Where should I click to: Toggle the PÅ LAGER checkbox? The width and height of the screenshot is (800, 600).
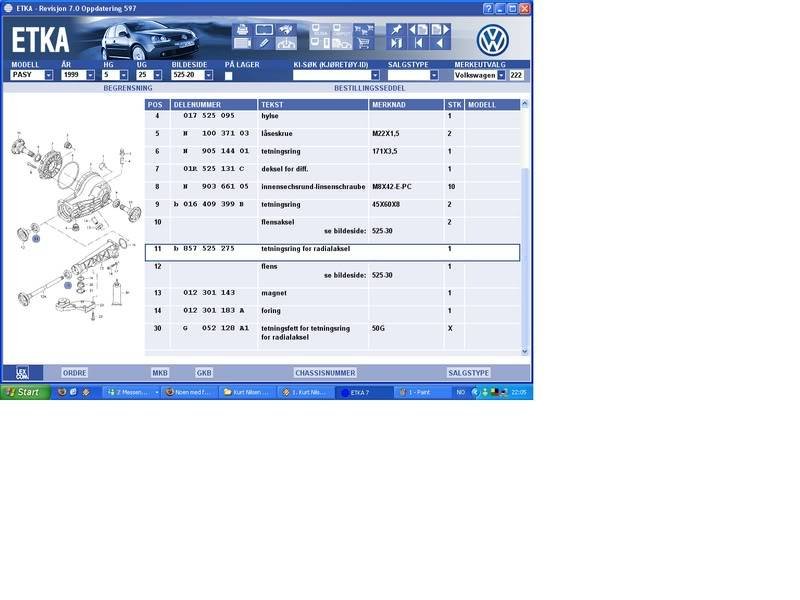click(x=229, y=75)
